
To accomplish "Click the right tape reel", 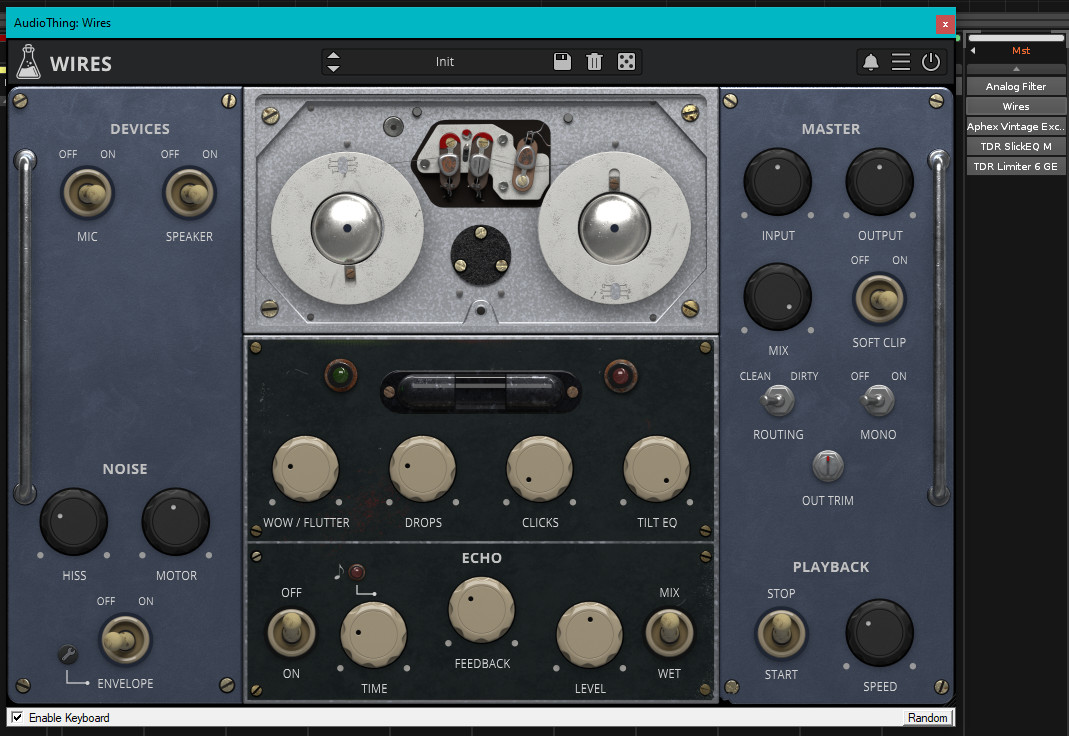I will 614,228.
